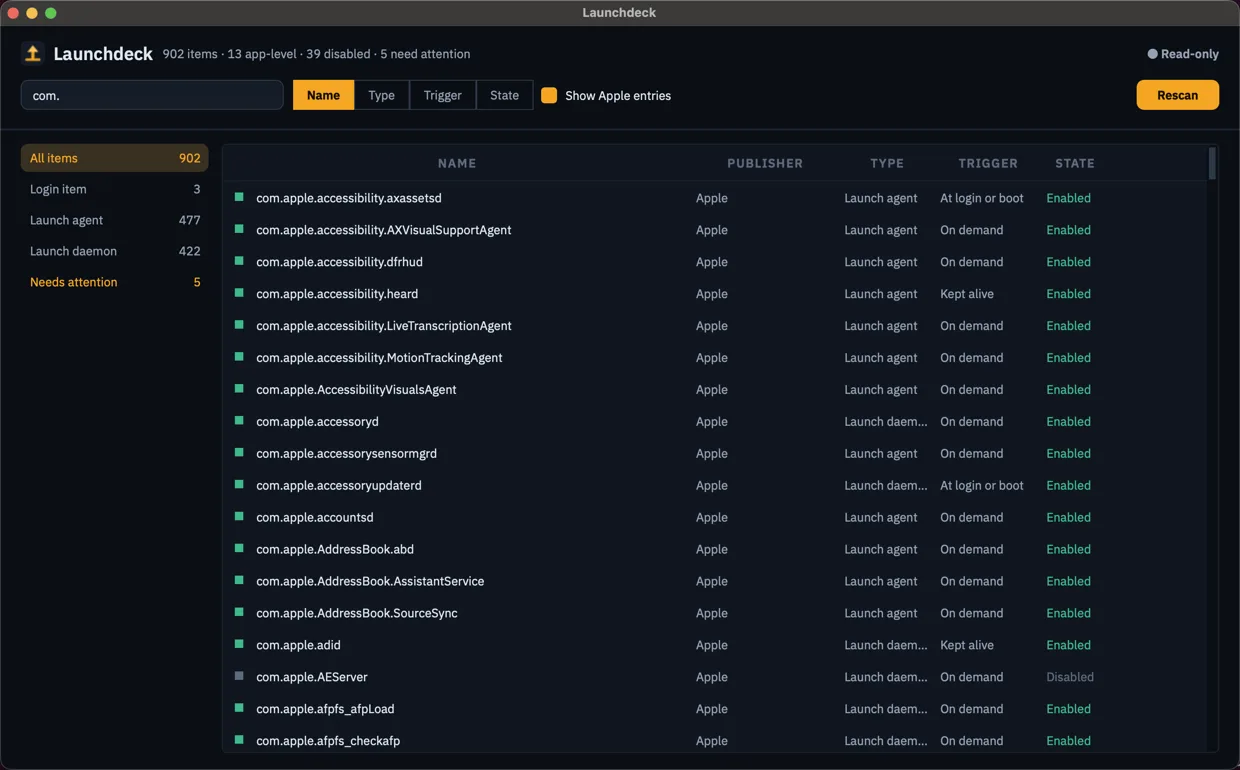Click the gray disabled square beside com.apple.AEServer
The height and width of the screenshot is (770, 1240).
click(239, 676)
